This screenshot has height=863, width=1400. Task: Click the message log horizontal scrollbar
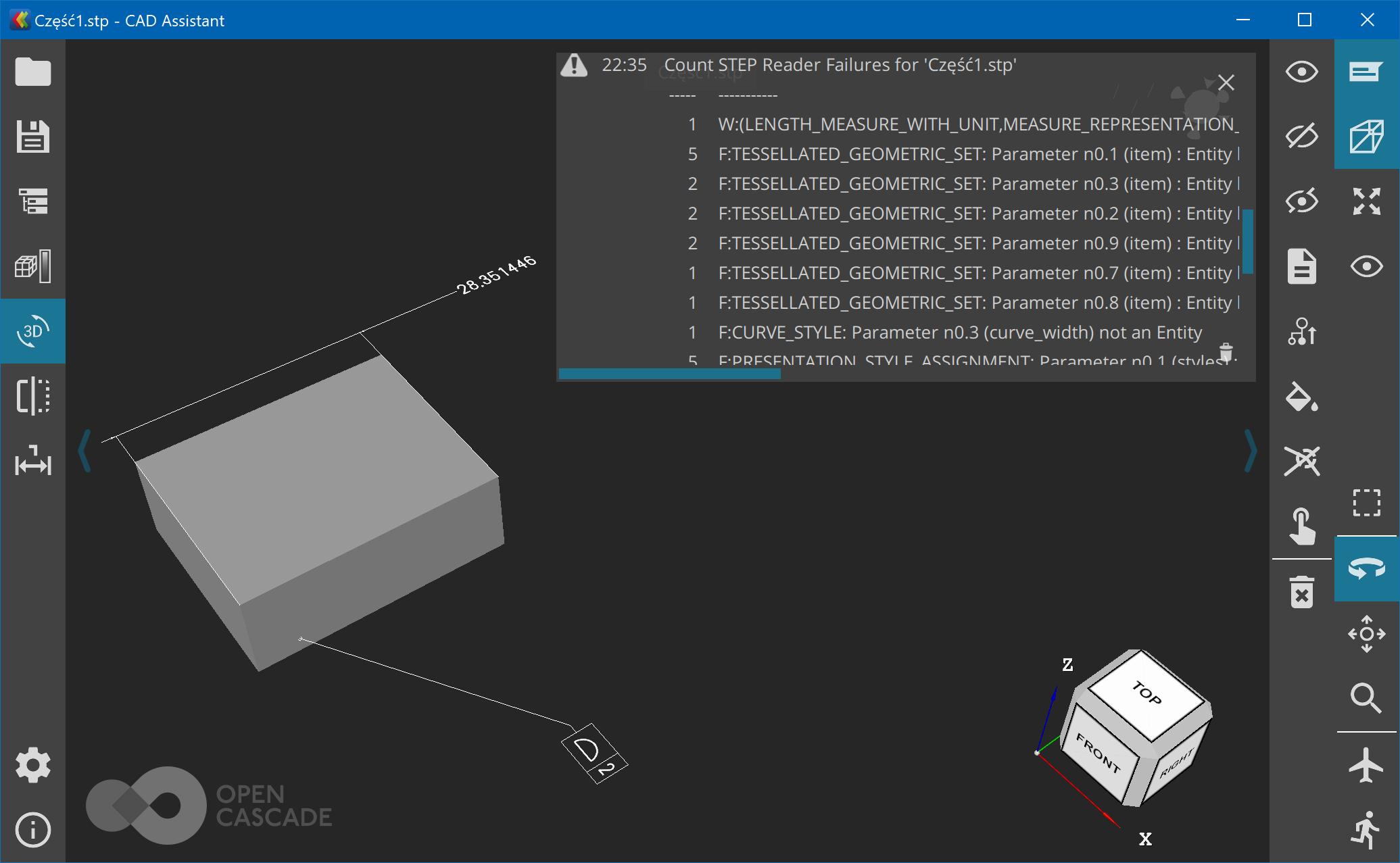click(669, 374)
